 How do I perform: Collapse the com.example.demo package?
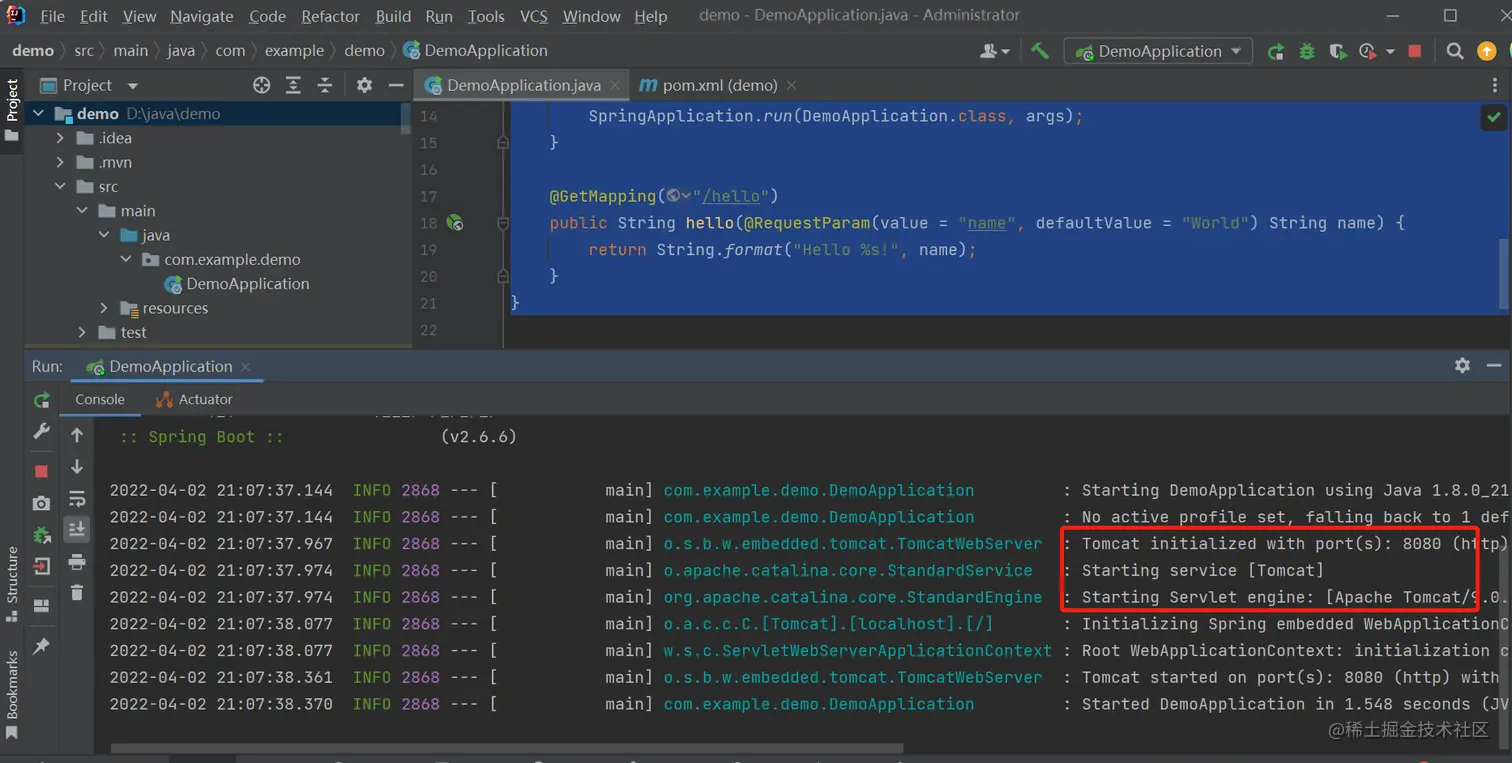[x=126, y=259]
